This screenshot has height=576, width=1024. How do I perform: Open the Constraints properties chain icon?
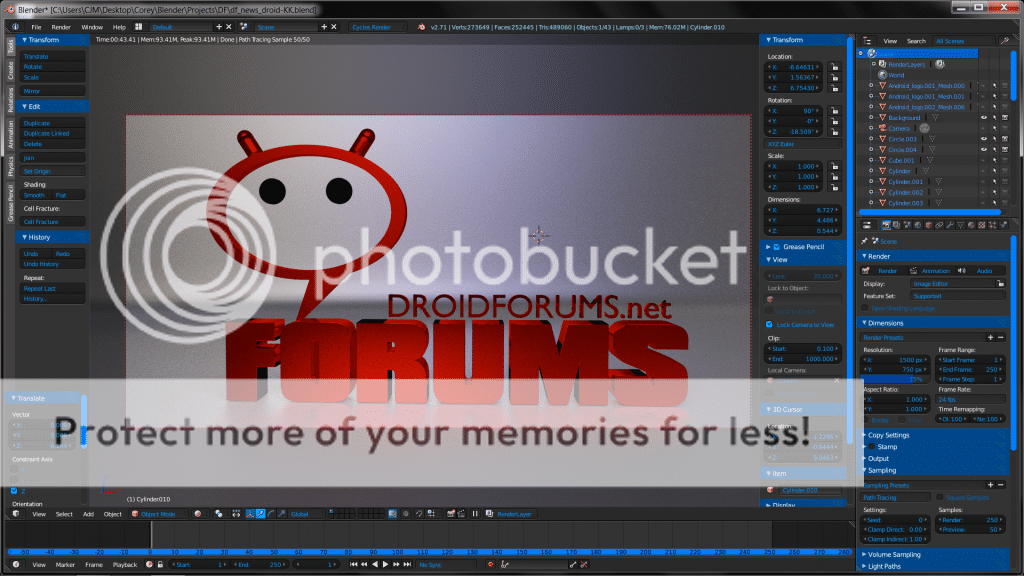(939, 225)
